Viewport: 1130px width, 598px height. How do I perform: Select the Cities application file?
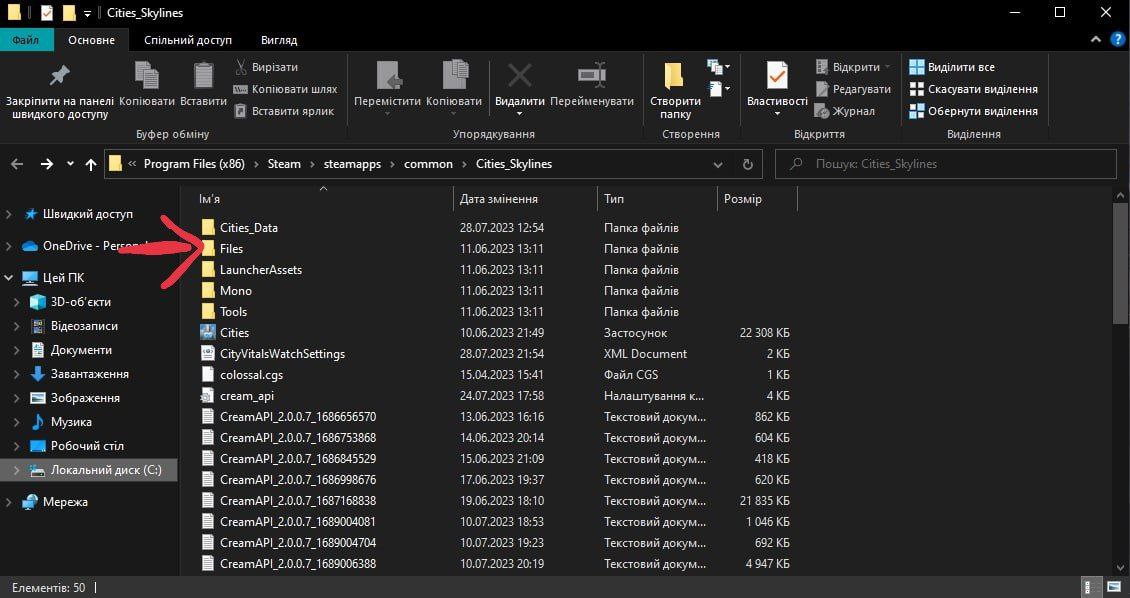click(234, 333)
